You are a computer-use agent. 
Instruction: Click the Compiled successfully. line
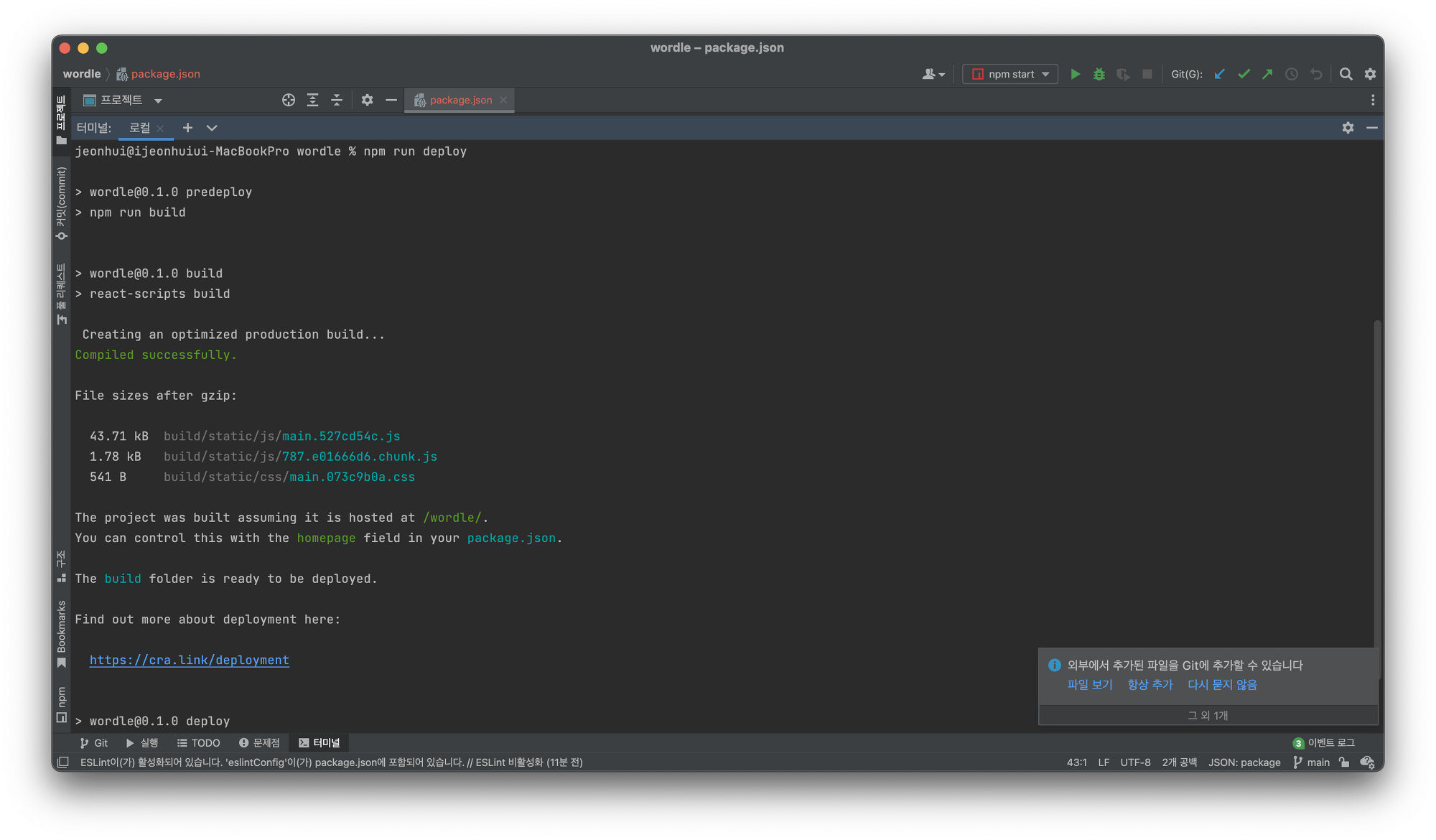pyautogui.click(x=156, y=355)
